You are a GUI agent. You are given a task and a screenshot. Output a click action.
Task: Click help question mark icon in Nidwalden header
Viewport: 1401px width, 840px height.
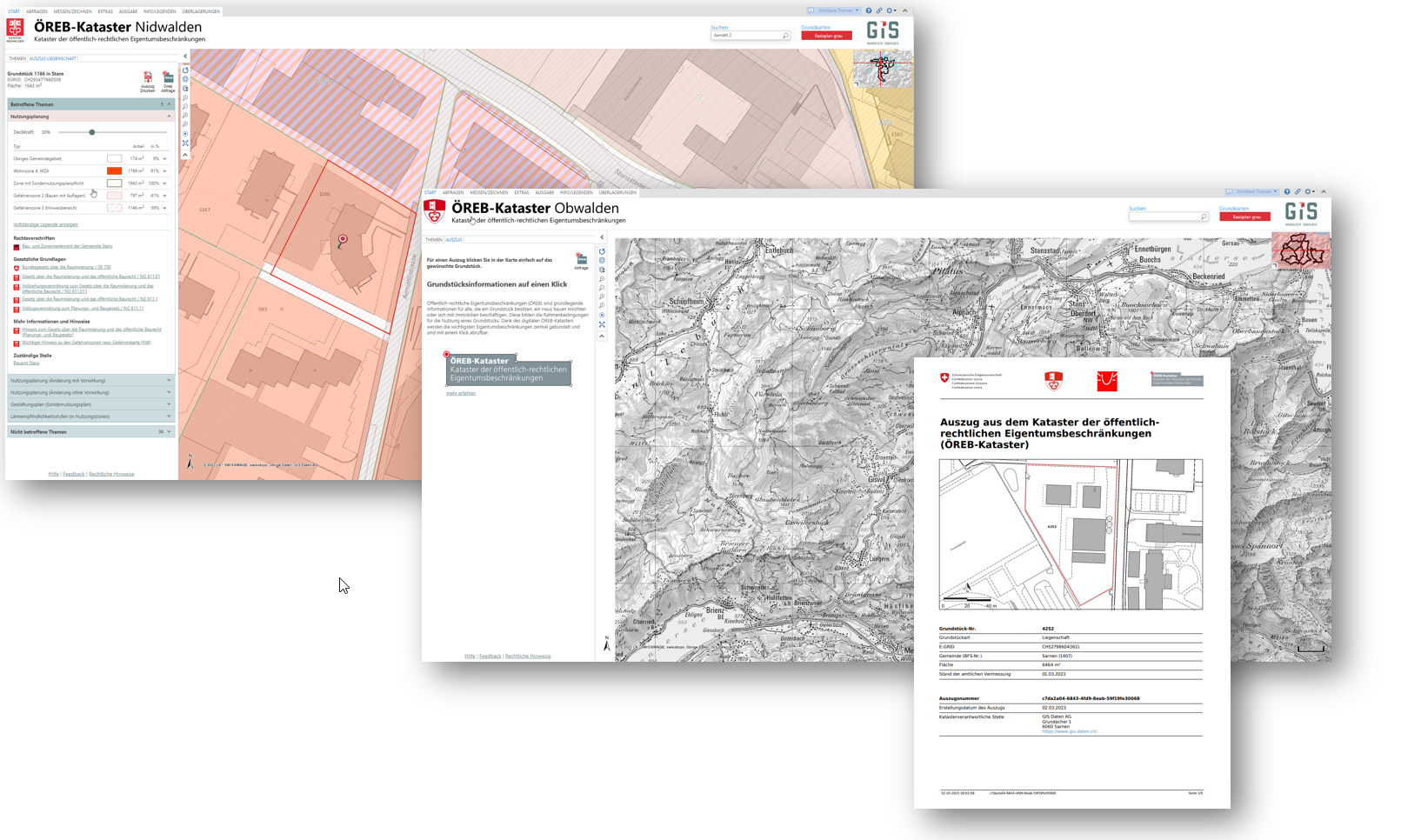[x=869, y=10]
